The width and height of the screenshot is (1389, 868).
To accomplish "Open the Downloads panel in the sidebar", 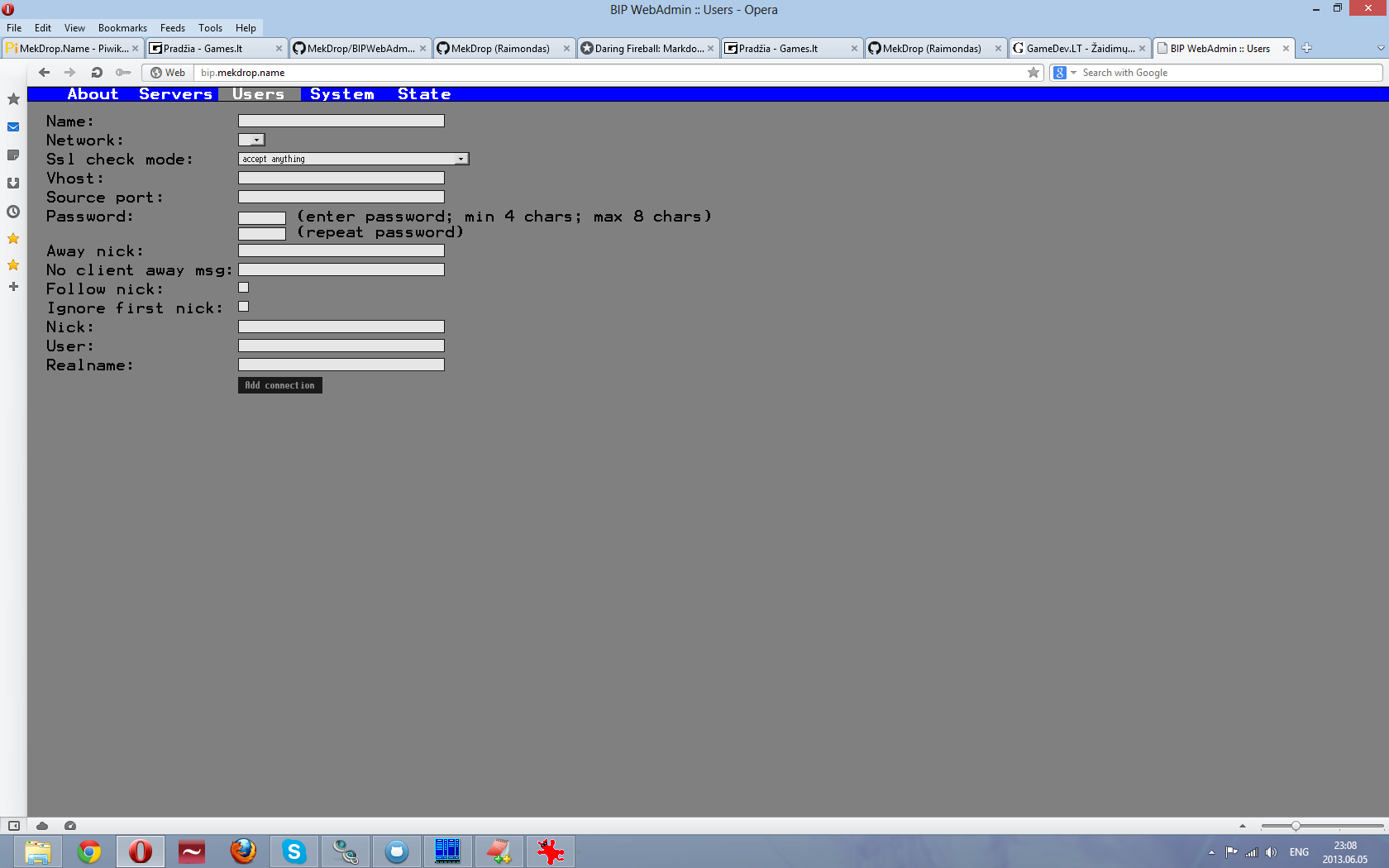I will click(13, 184).
